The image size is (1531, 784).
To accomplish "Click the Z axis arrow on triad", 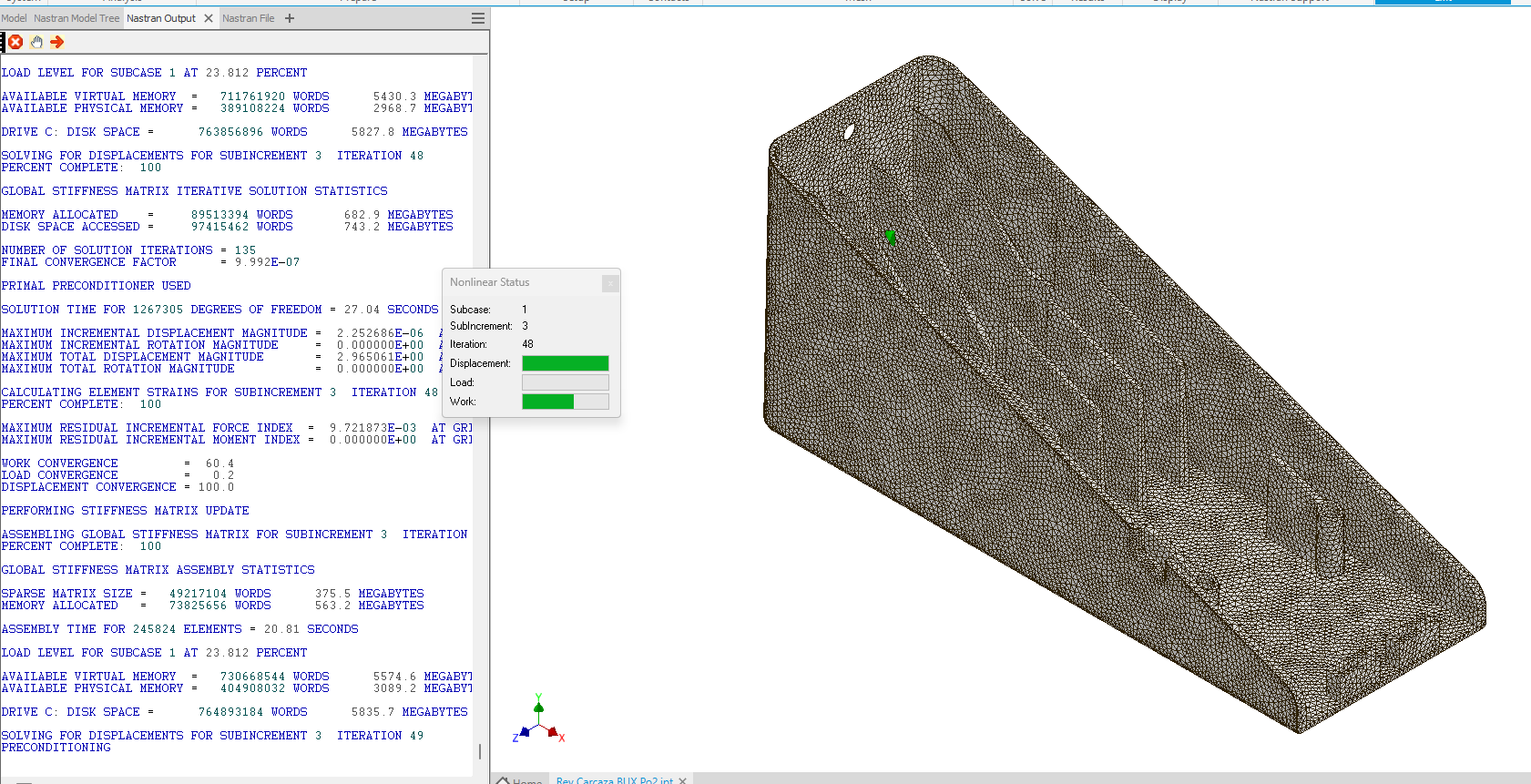I will tap(524, 732).
